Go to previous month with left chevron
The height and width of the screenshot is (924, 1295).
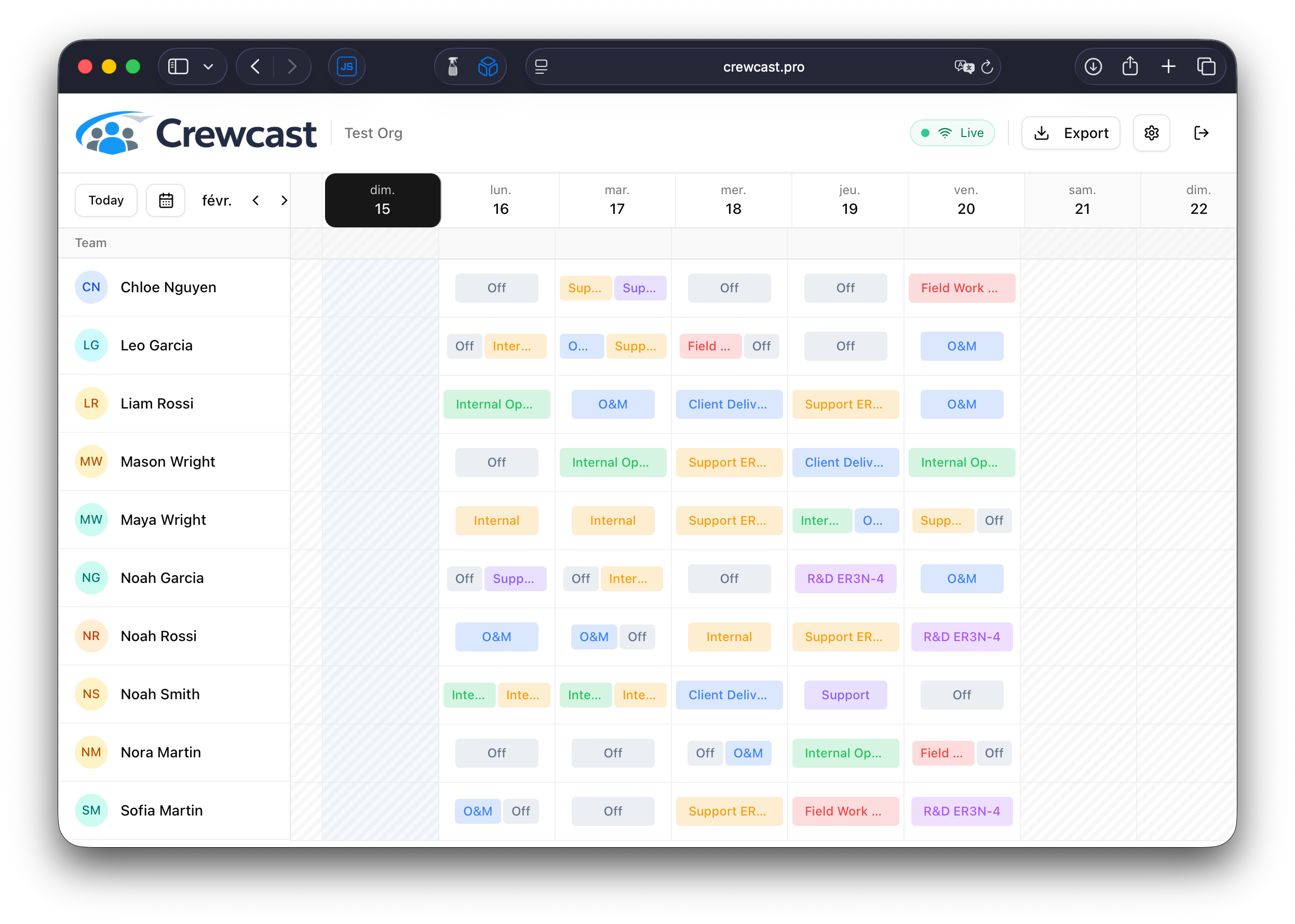(x=255, y=200)
